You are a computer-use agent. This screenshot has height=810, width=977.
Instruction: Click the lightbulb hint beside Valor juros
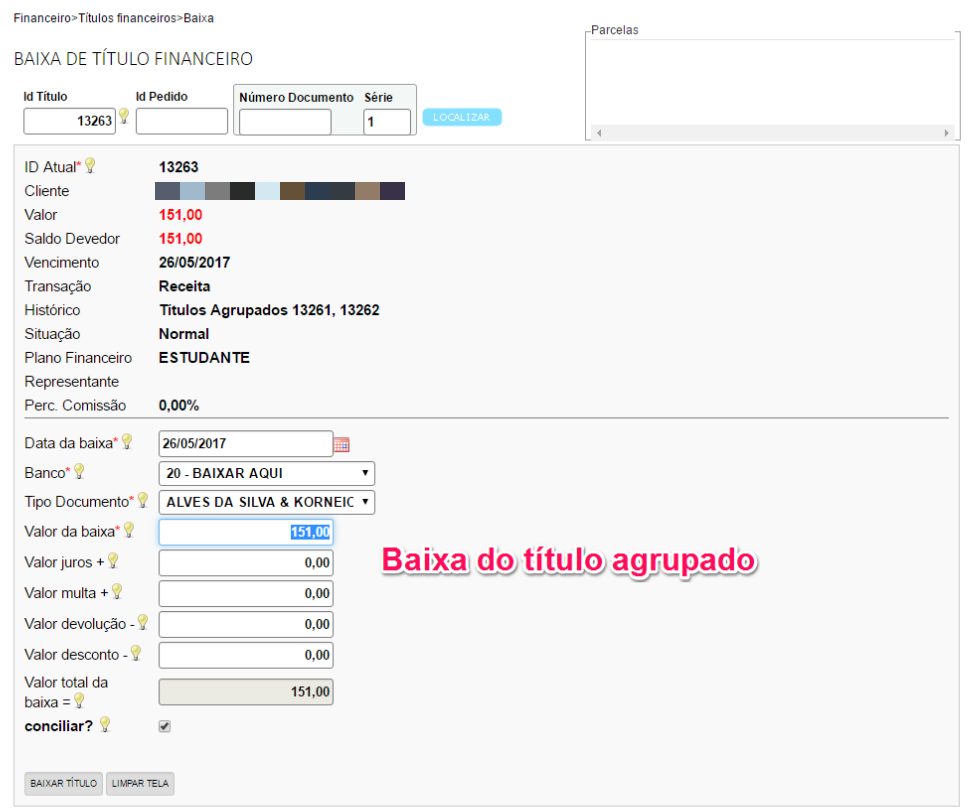tap(113, 561)
